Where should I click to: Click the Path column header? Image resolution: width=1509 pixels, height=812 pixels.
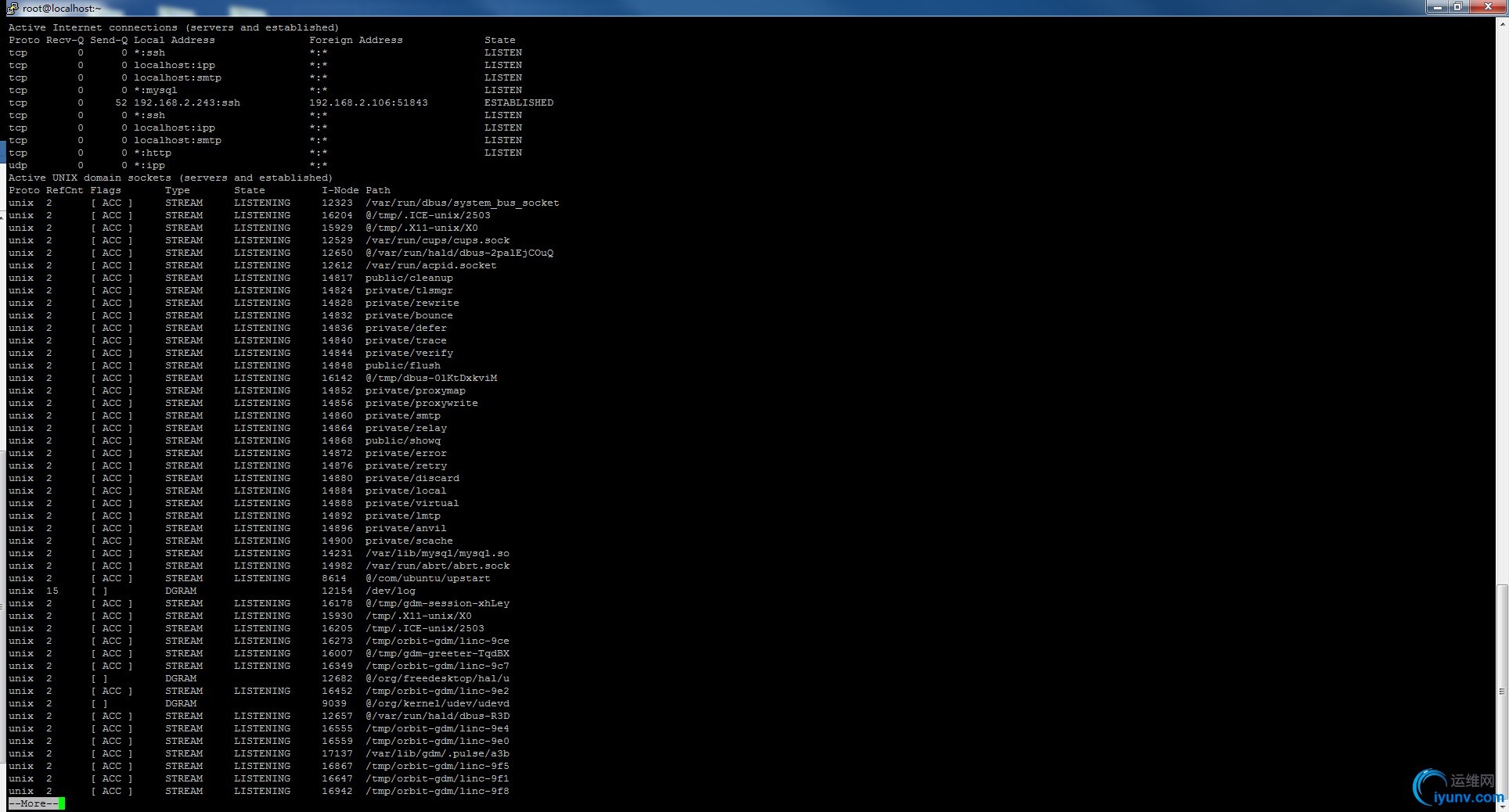point(378,190)
